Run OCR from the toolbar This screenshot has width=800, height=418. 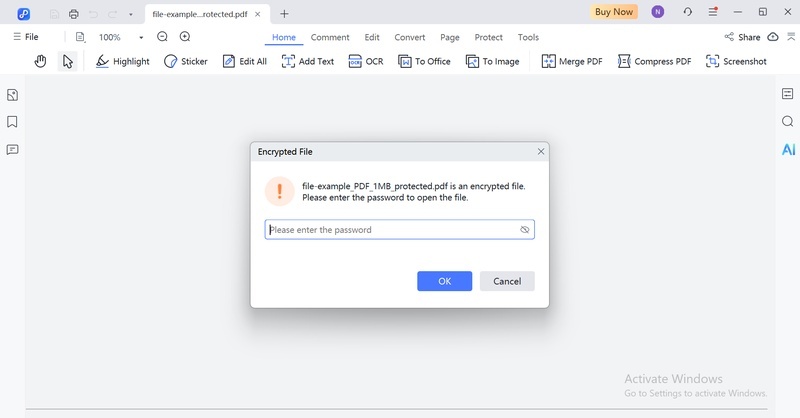click(x=366, y=61)
